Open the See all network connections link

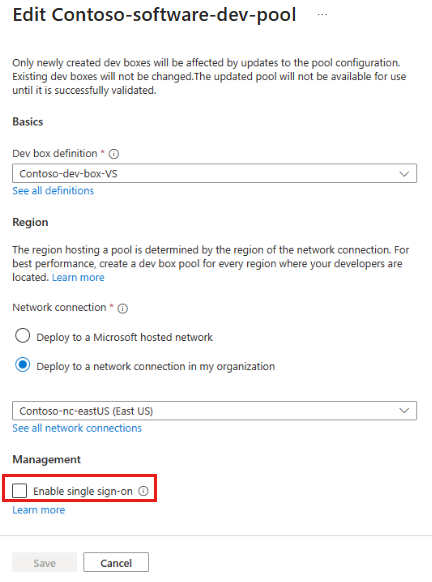coord(77,428)
